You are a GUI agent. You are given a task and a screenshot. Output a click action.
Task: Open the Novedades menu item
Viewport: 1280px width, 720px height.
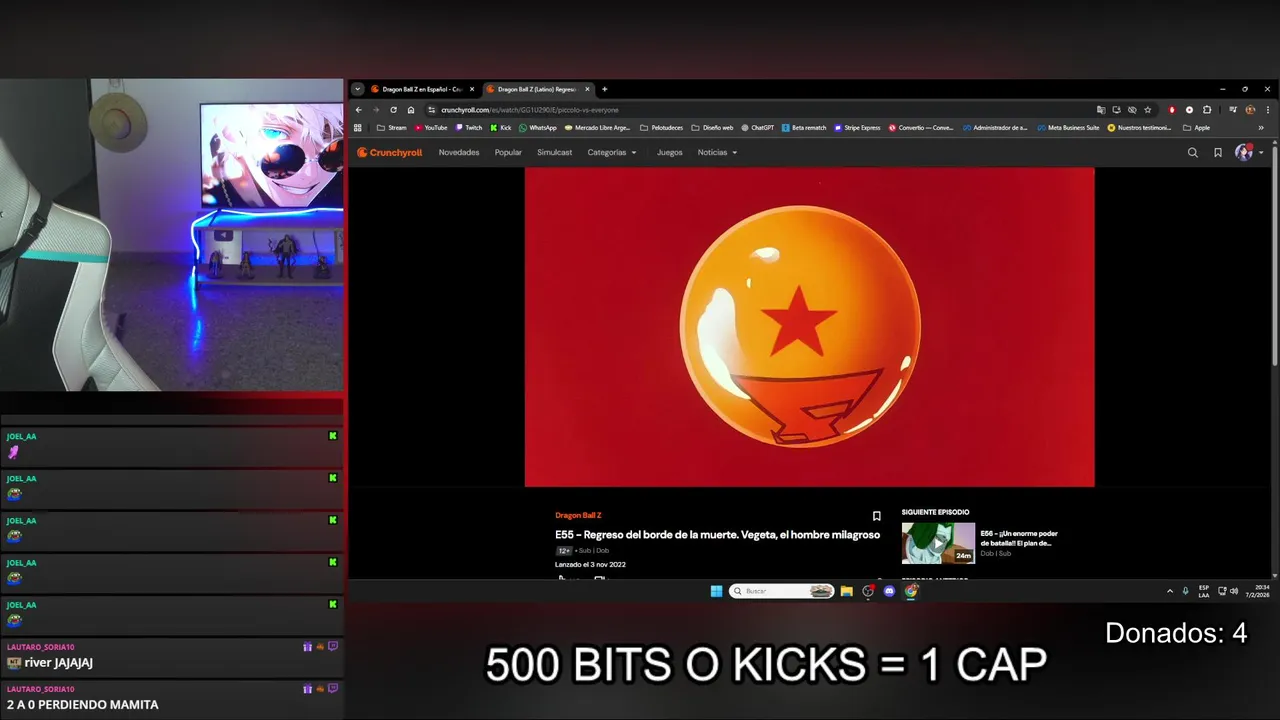coord(459,153)
